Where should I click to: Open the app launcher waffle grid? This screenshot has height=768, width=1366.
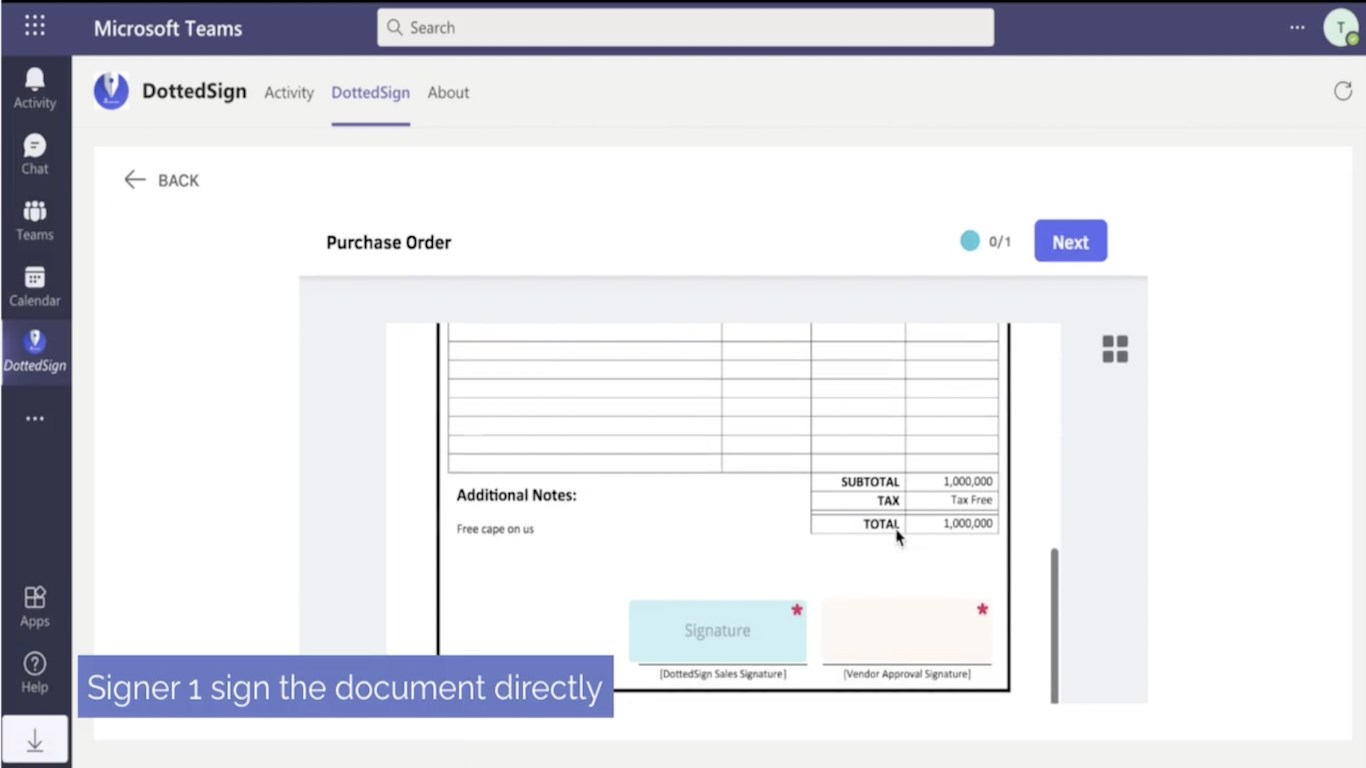pyautogui.click(x=35, y=26)
